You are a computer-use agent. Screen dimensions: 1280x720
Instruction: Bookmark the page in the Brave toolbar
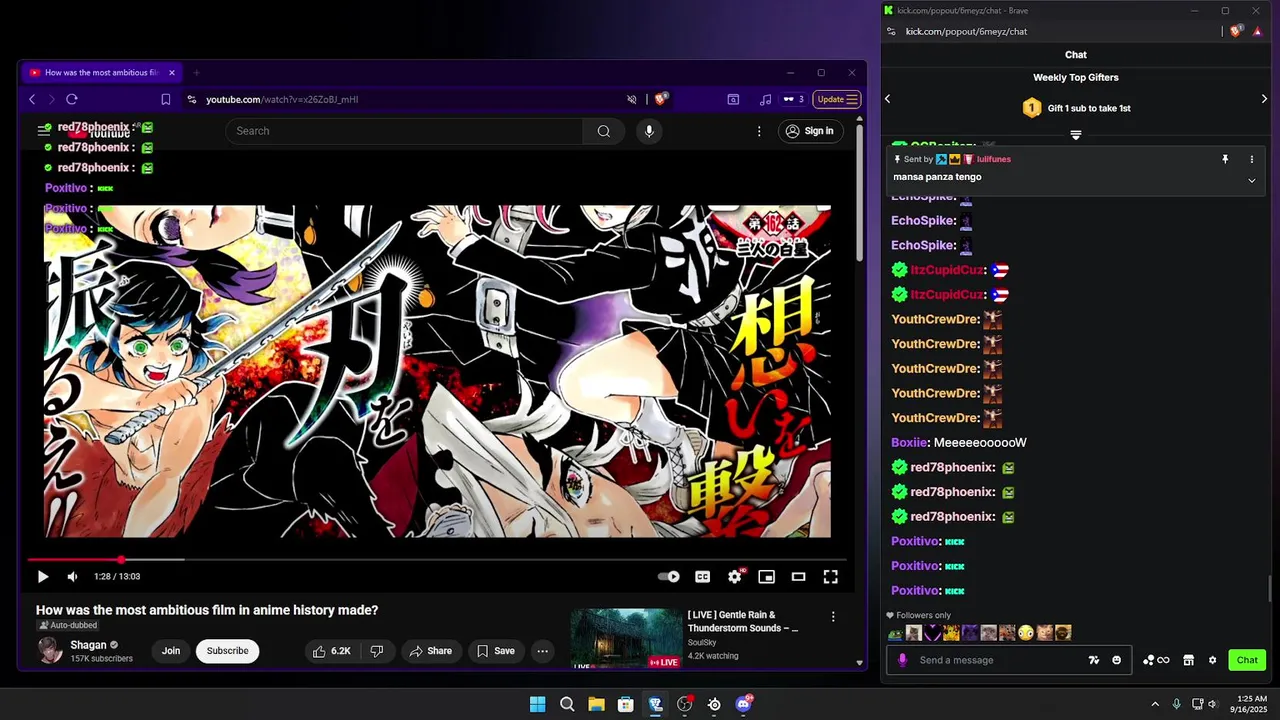[166, 99]
